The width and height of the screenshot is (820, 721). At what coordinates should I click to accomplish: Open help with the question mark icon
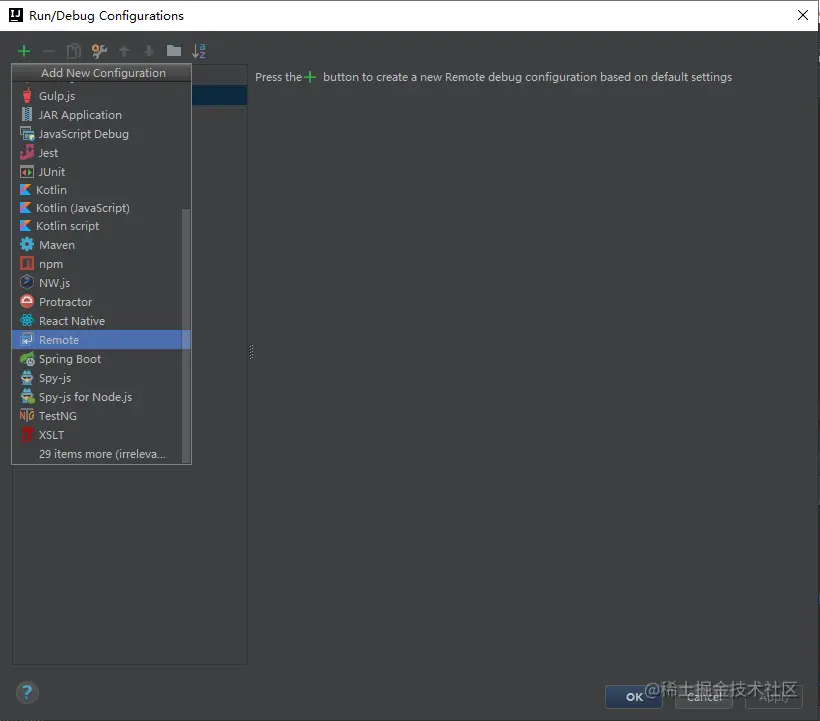[27, 692]
